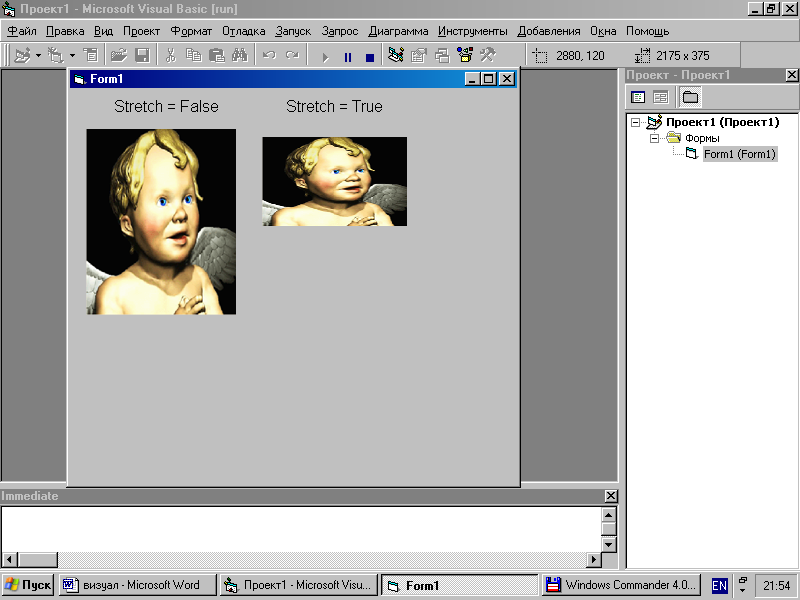
Task: Click the Save Project floppy icon
Action: coord(142,55)
